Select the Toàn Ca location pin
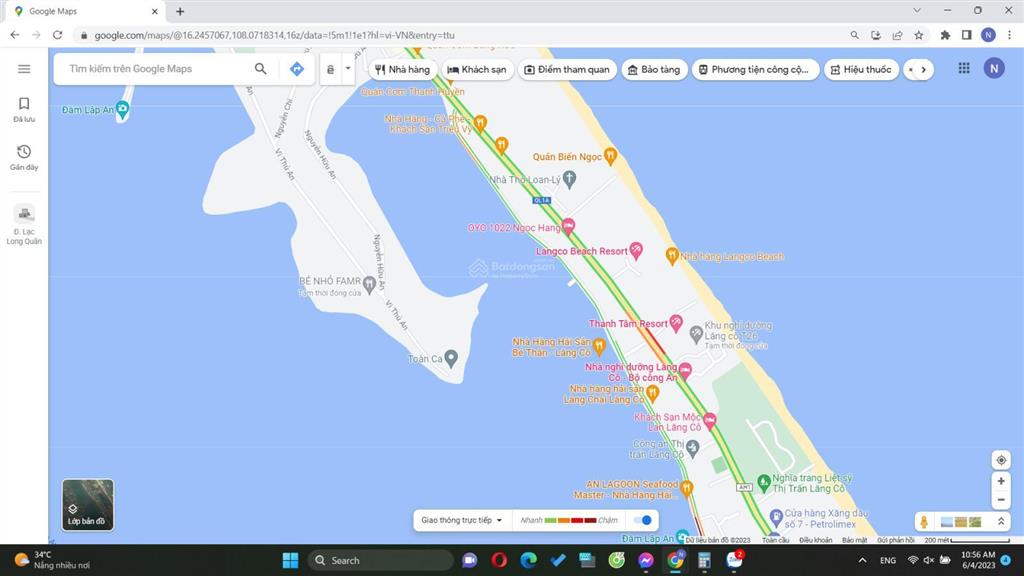This screenshot has width=1024, height=576. point(451,358)
